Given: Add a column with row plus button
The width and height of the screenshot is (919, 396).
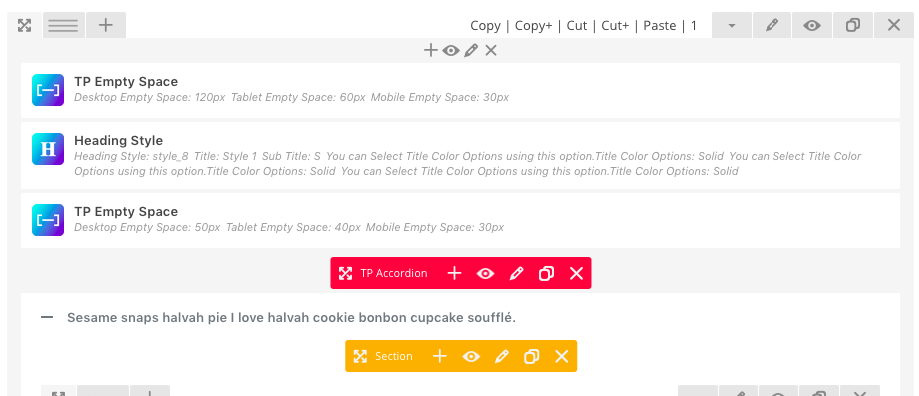Looking at the screenshot, I should [x=105, y=25].
